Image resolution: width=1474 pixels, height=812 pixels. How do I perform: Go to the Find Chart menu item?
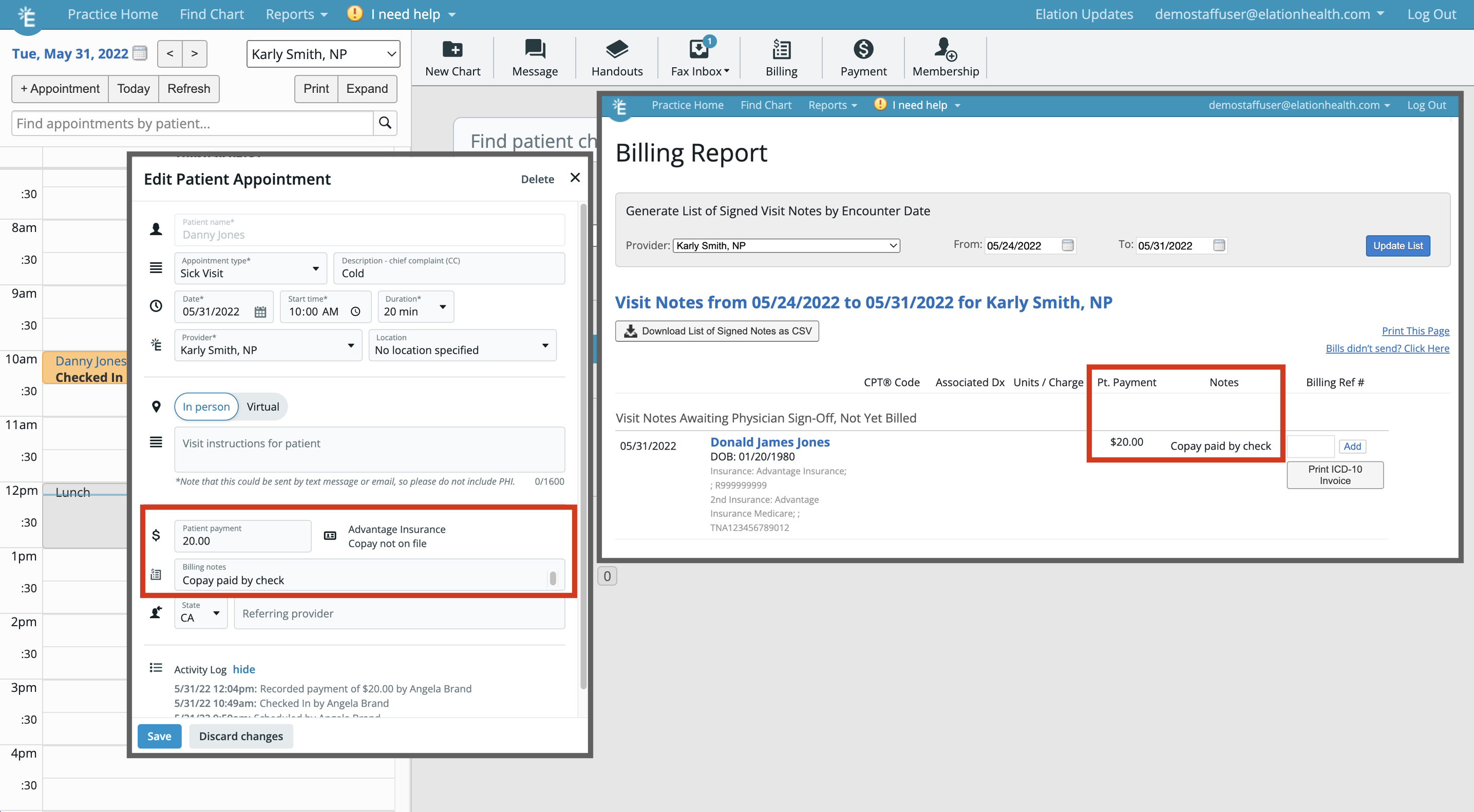coord(211,14)
